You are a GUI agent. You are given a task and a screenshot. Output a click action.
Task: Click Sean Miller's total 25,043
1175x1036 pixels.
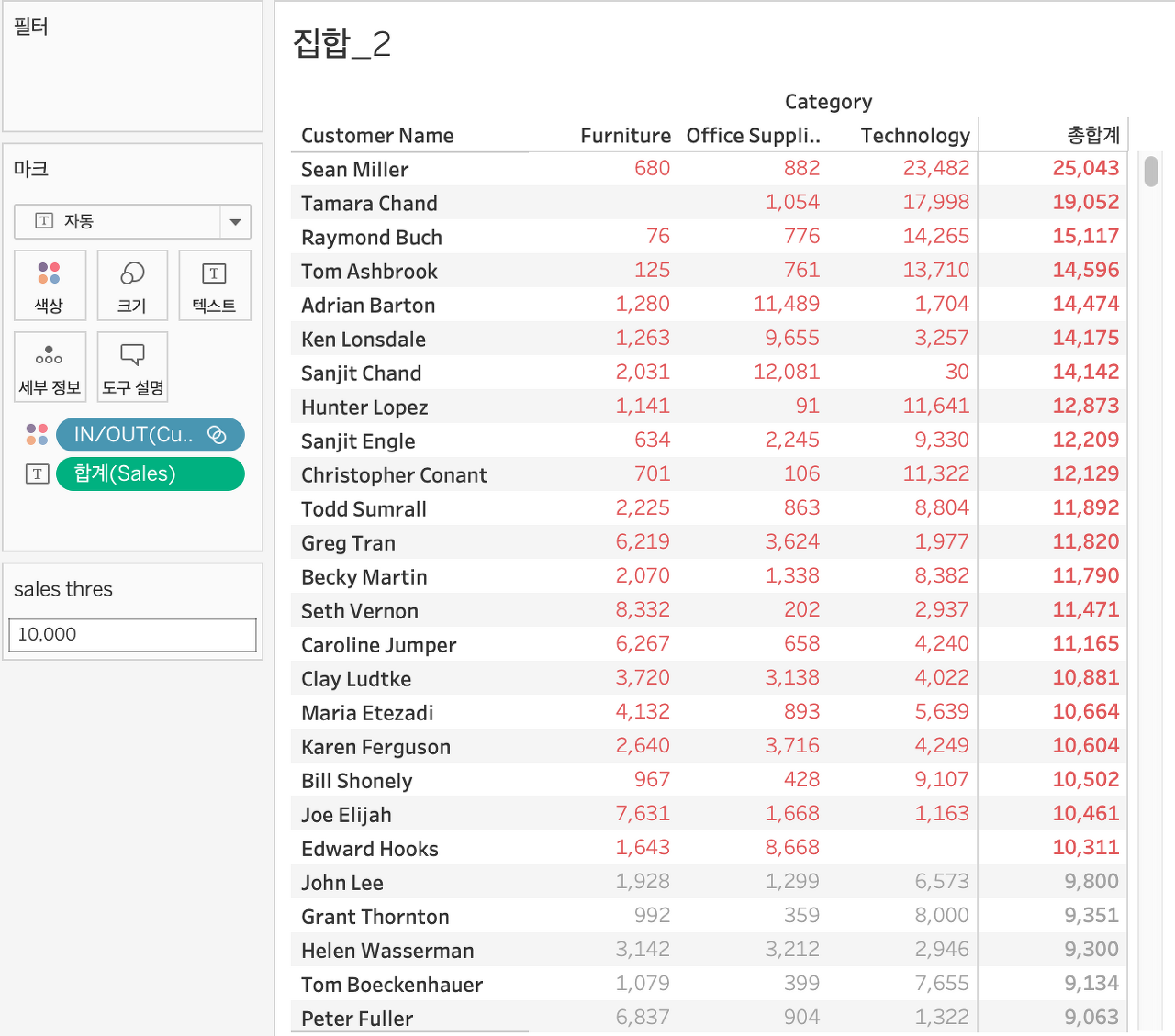coord(1086,168)
